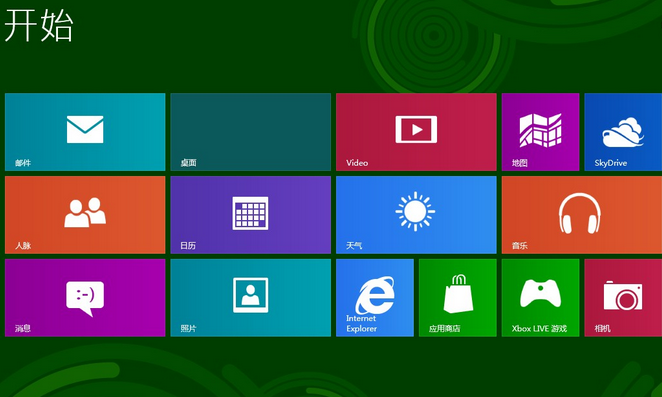Open the Calendar tile (日历)
This screenshot has height=397, width=662.
(250, 215)
